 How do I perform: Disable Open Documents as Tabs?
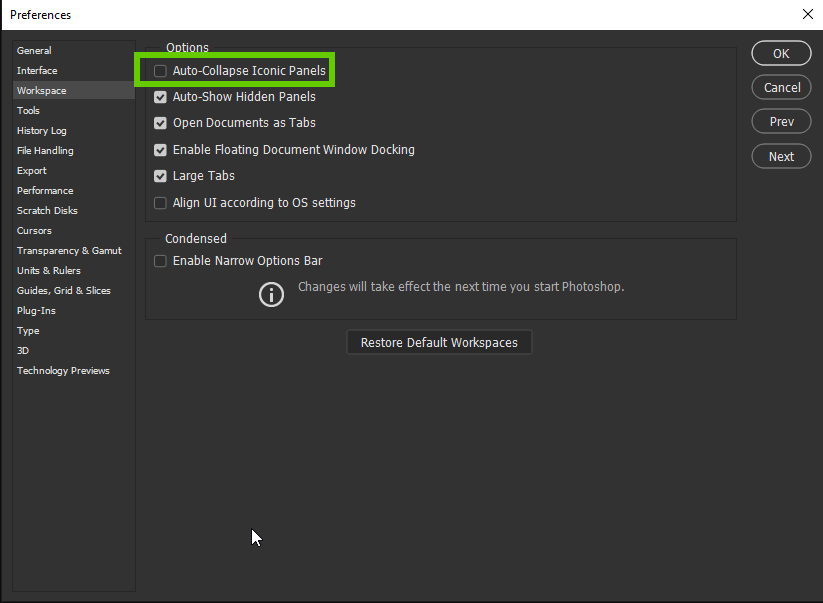click(160, 123)
